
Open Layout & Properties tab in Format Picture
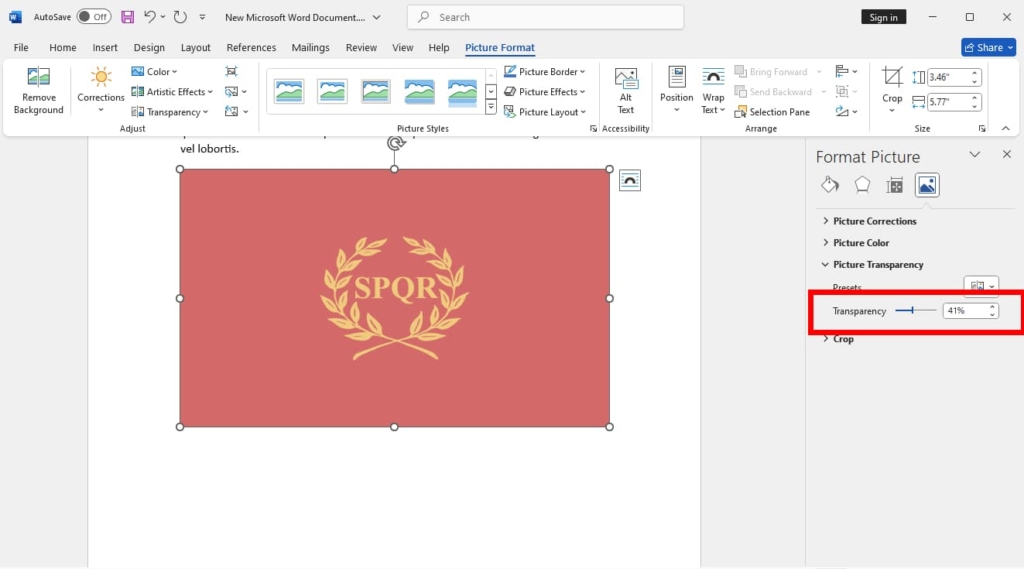pos(894,185)
